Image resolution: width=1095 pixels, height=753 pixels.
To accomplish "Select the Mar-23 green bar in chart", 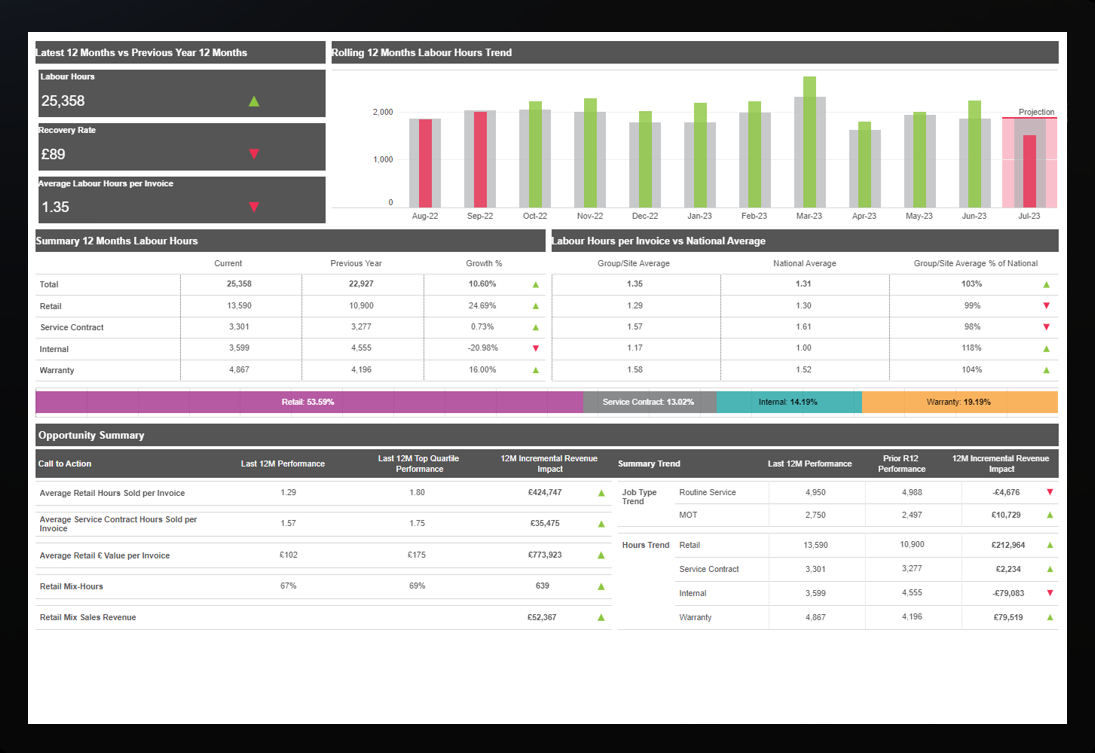I will (x=809, y=140).
